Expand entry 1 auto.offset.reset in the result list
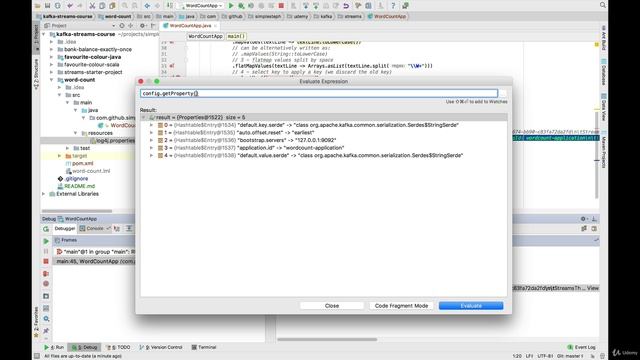Viewport: 640px width, 360px height. click(x=151, y=133)
